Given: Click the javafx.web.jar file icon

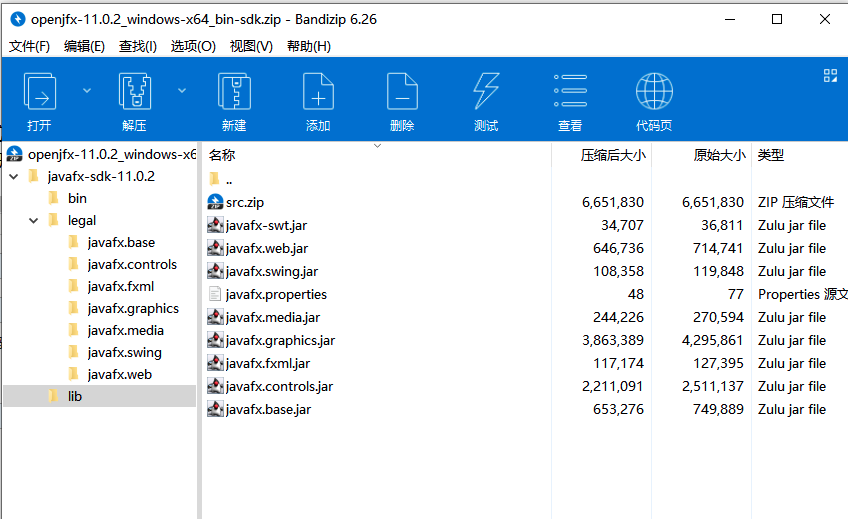Looking at the screenshot, I should pyautogui.click(x=215, y=248).
